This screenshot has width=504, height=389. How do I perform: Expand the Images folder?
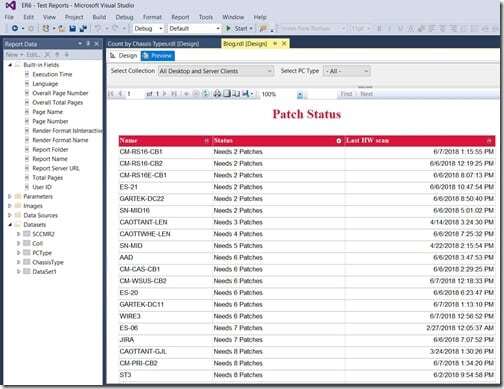click(10, 206)
